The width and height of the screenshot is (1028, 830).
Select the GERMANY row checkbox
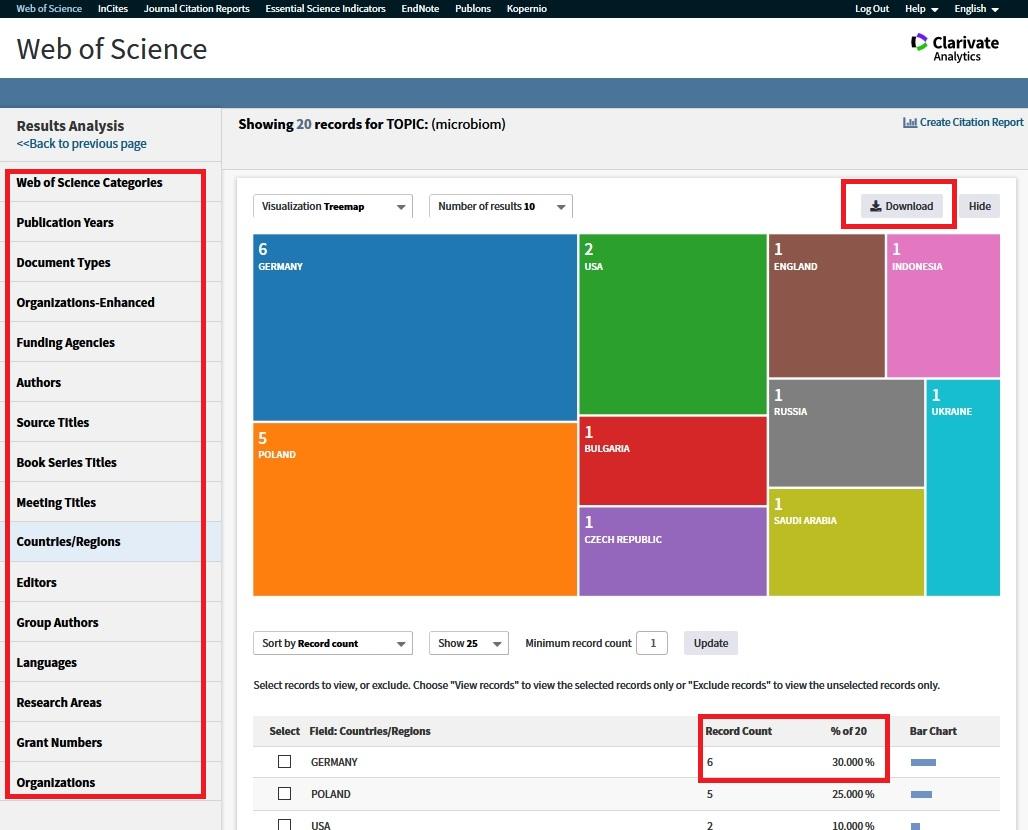[285, 762]
